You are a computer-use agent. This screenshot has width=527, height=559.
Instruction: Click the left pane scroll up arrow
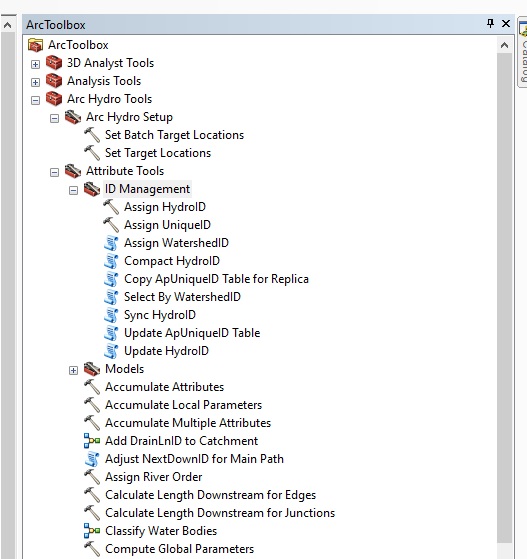pos(7,25)
